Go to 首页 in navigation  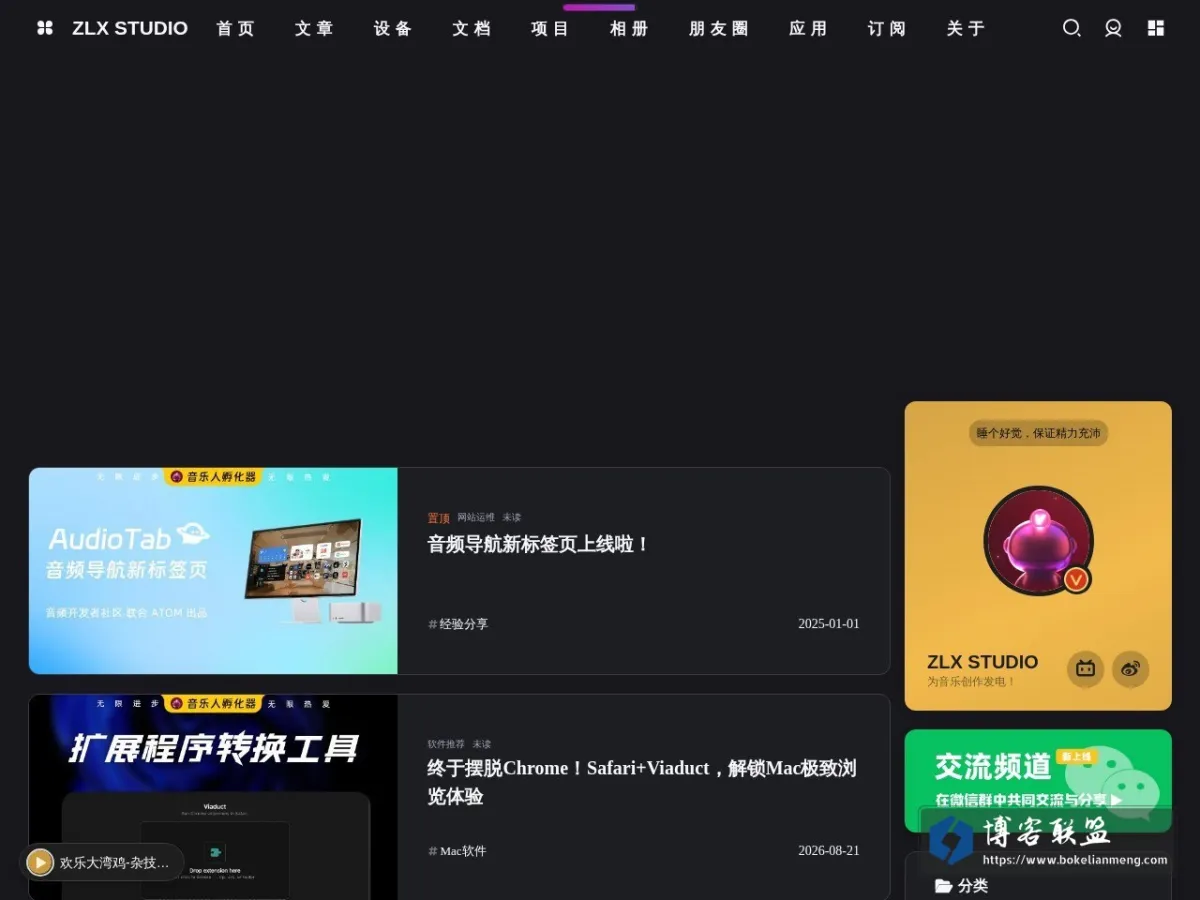click(x=236, y=28)
